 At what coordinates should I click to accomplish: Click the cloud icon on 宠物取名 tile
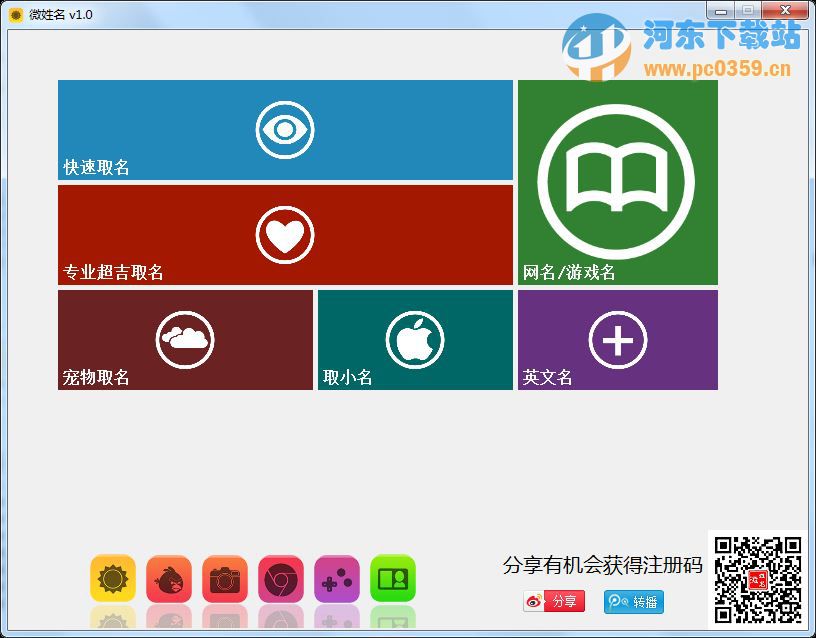(x=185, y=338)
